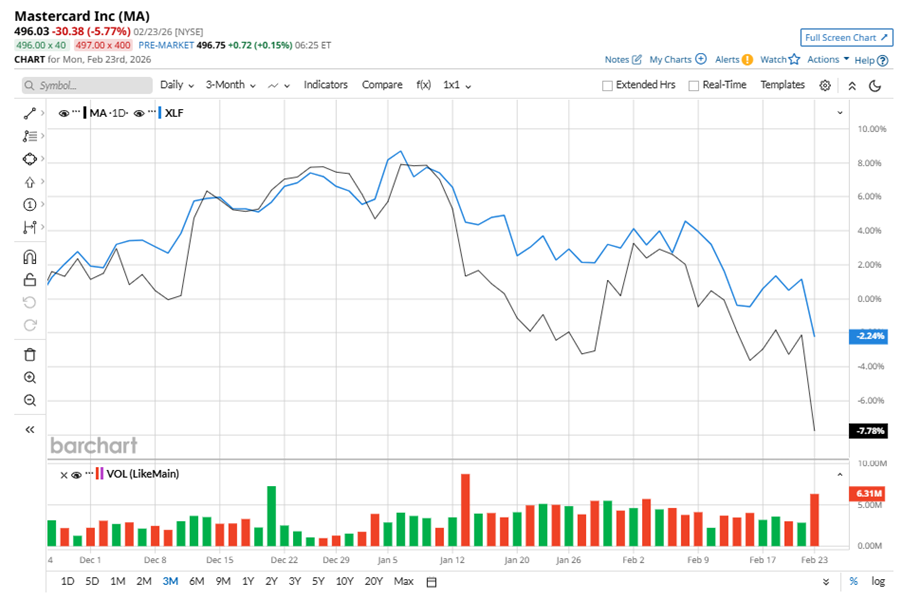Image resolution: width=902 pixels, height=601 pixels.
Task: Open the Alerts warning icon
Action: (747, 59)
